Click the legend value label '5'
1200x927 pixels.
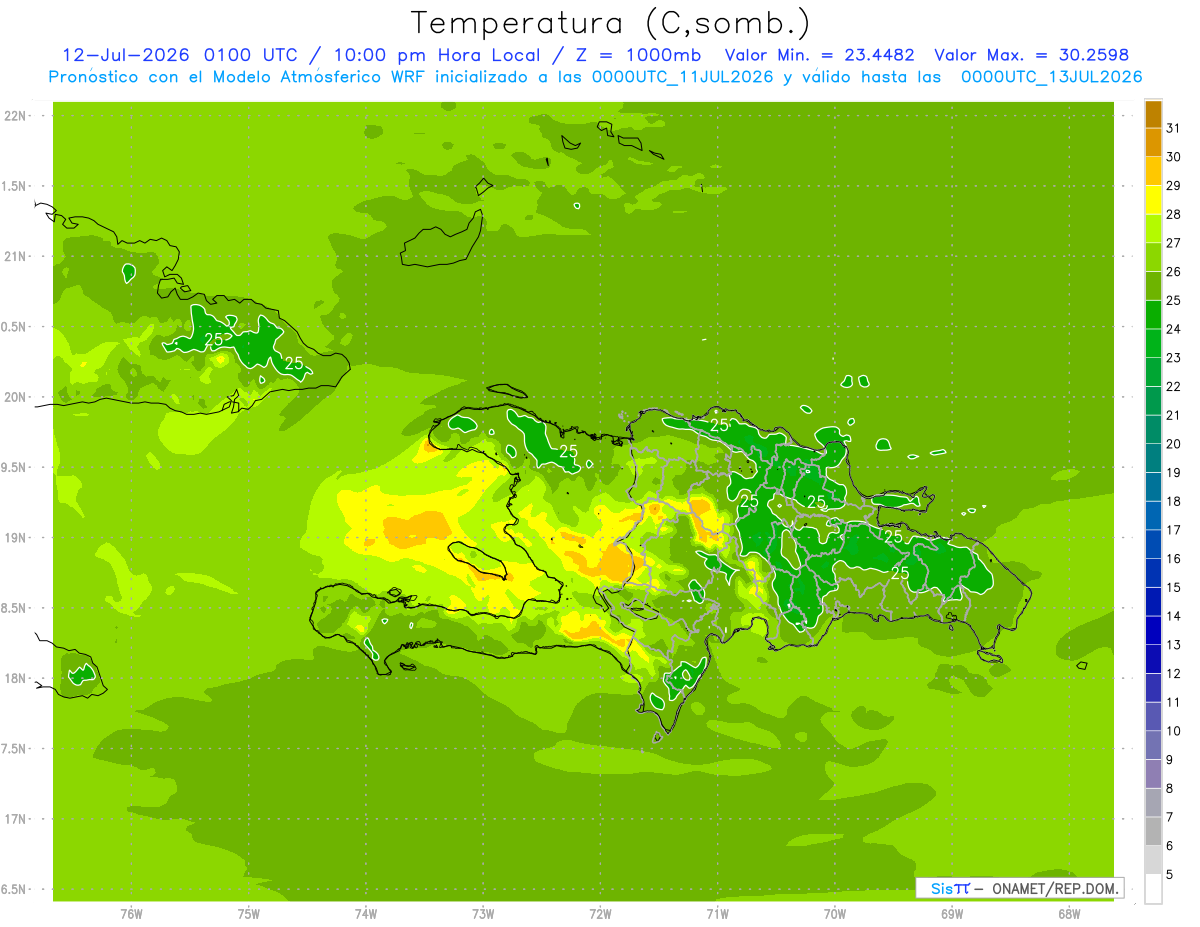pos(1170,875)
